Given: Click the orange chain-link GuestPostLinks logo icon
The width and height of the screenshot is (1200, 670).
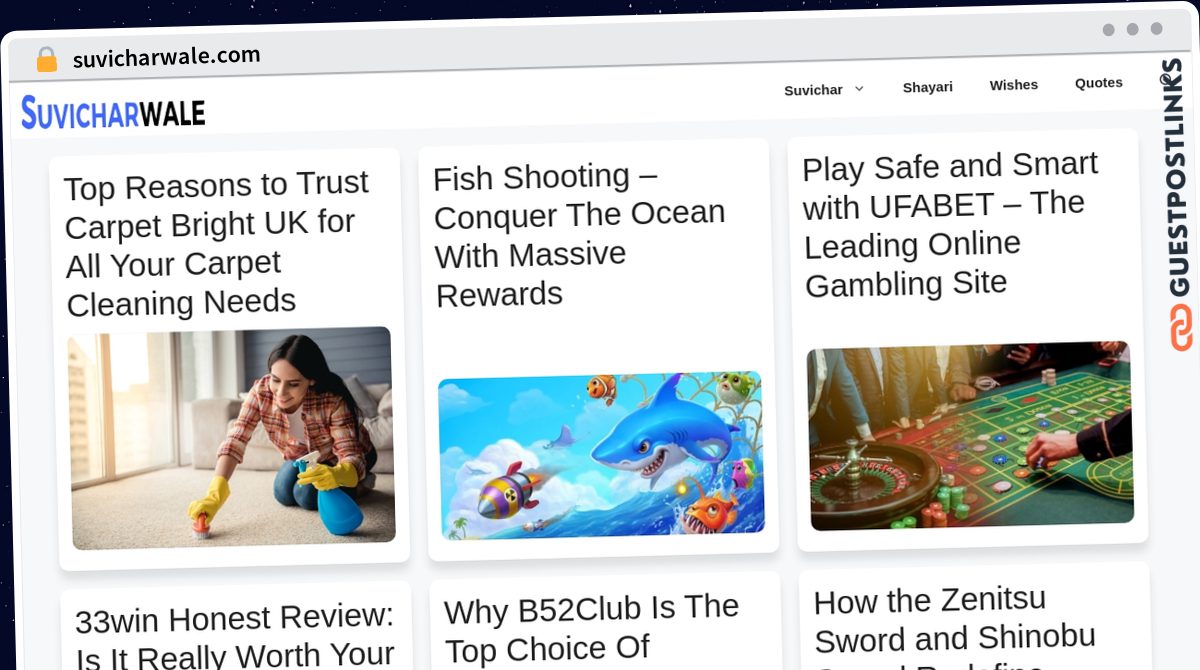Looking at the screenshot, I should pyautogui.click(x=1181, y=328).
